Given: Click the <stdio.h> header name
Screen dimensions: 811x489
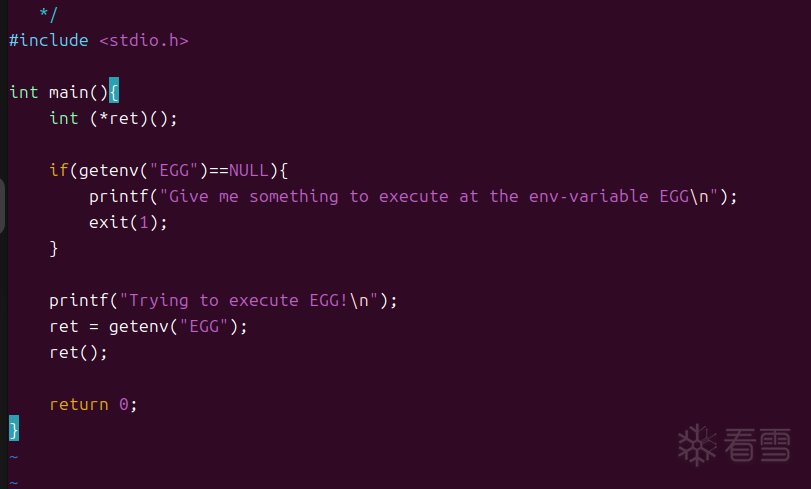Looking at the screenshot, I should point(144,40).
